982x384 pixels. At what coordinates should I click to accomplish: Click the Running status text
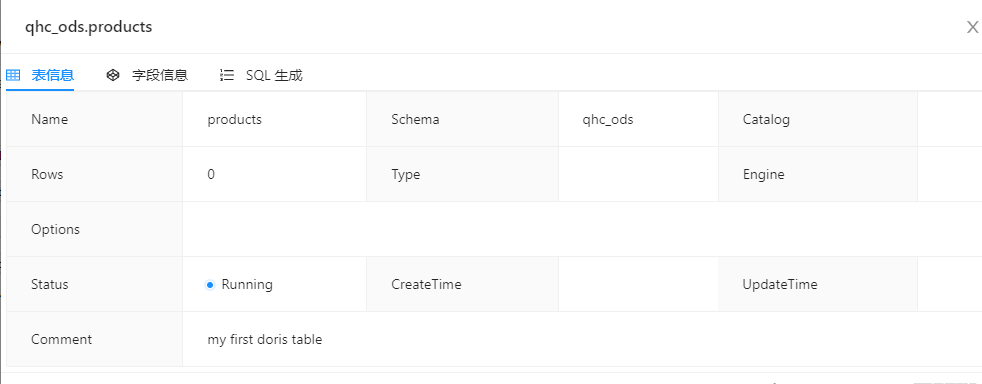pos(247,284)
